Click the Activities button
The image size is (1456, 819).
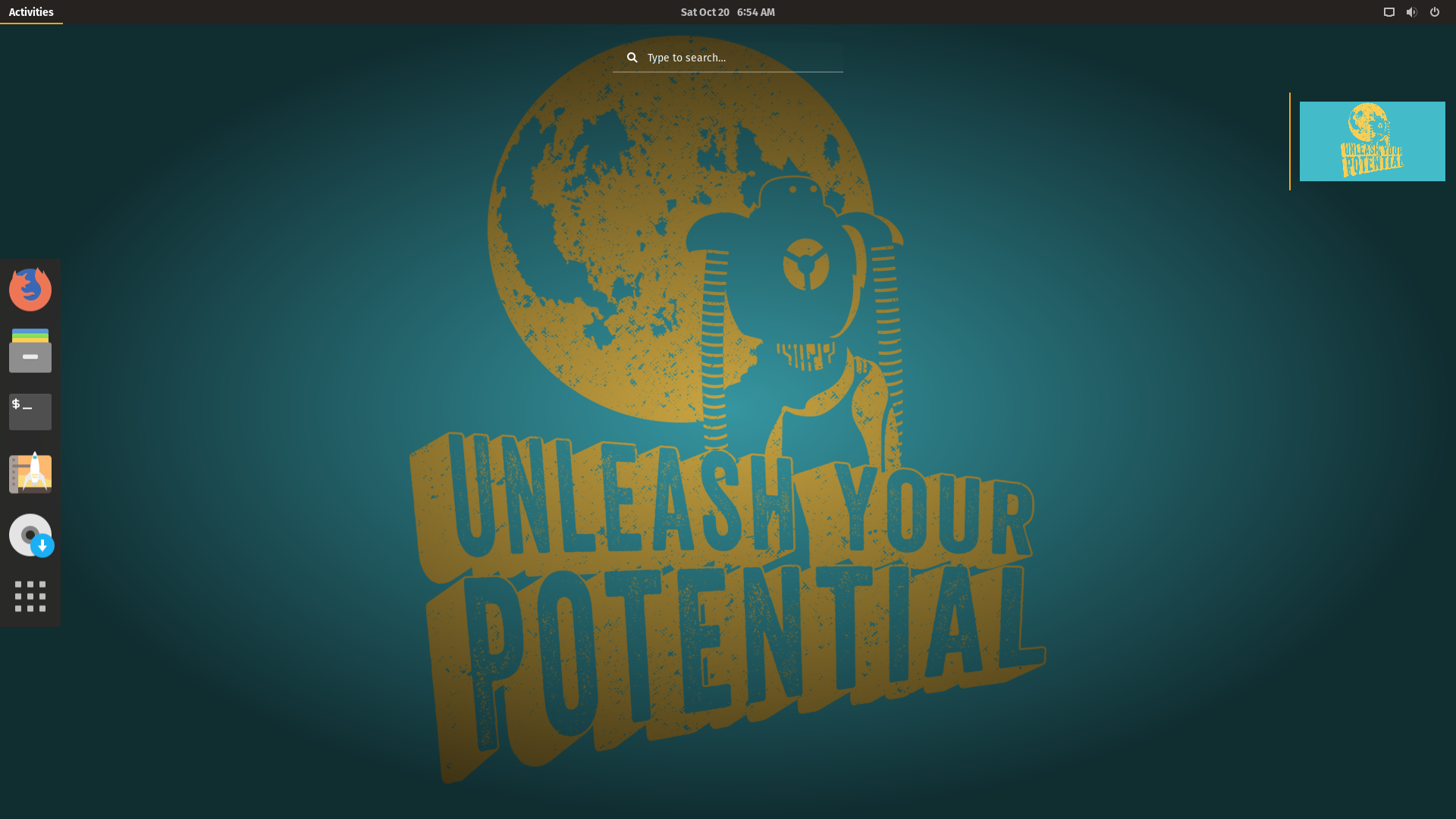coord(31,12)
